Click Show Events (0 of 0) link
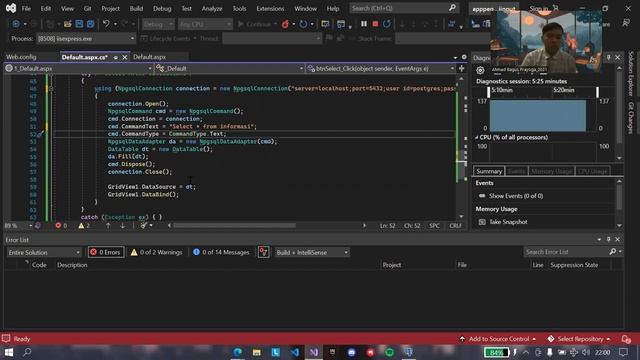Screen dimensions: 640x360 point(516,196)
